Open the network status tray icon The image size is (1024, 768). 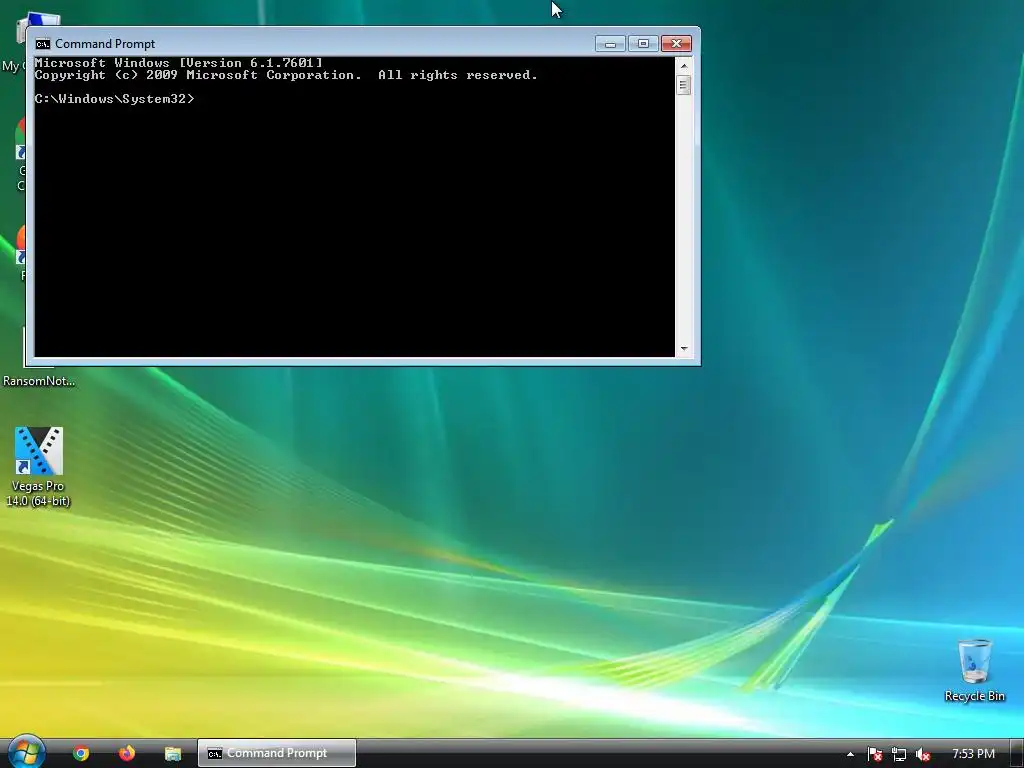coord(899,754)
